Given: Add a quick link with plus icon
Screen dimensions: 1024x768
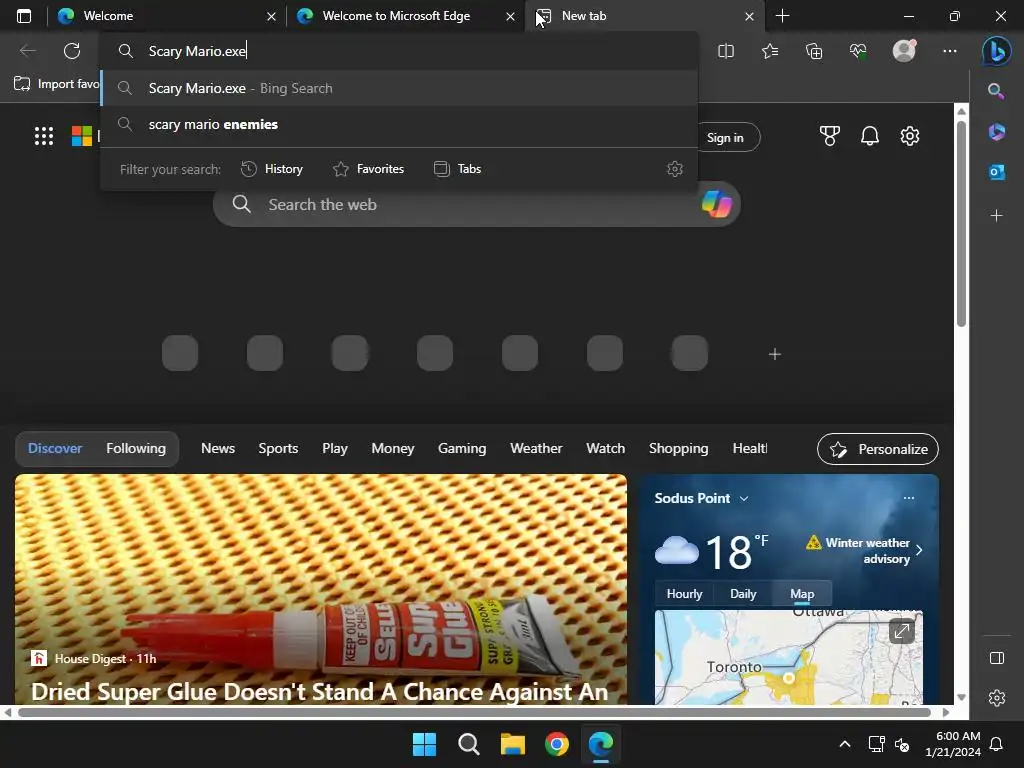Looking at the screenshot, I should coord(775,354).
